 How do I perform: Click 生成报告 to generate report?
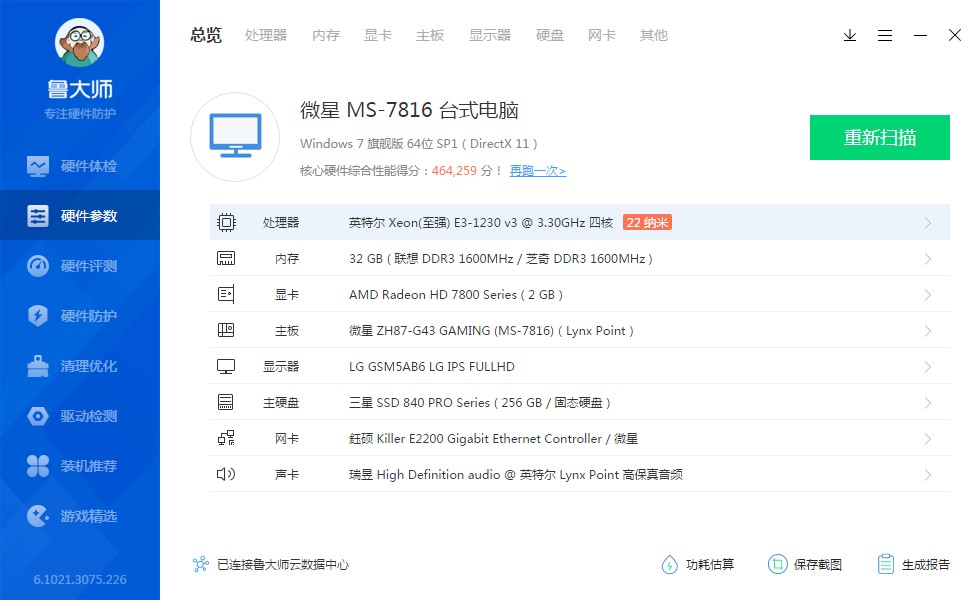926,565
